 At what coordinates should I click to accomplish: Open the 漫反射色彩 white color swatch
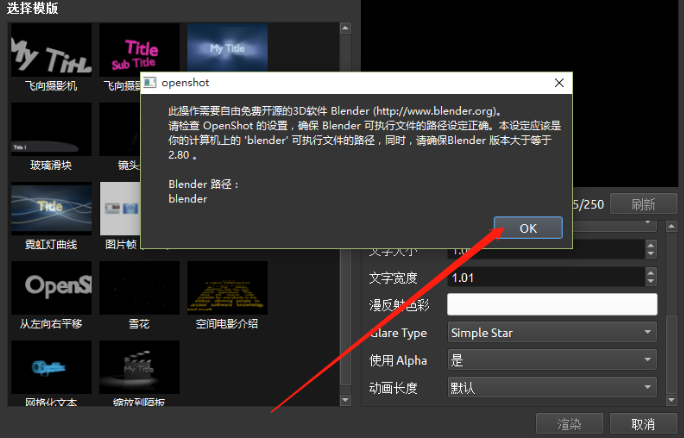552,305
